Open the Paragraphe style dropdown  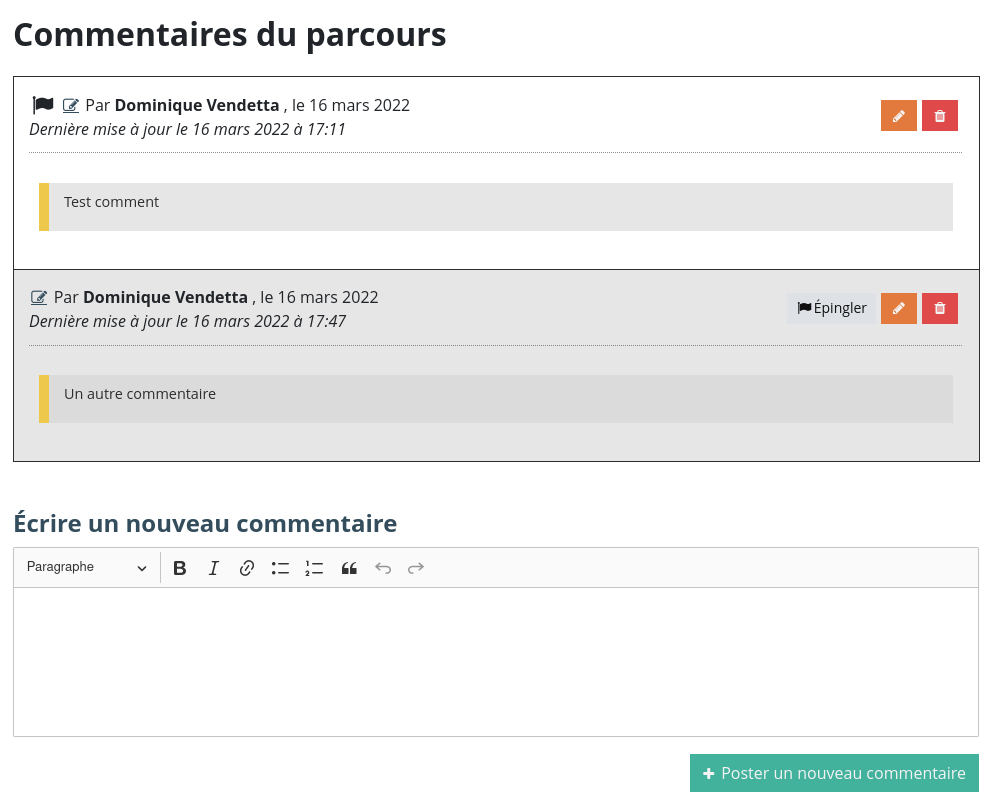pos(87,567)
